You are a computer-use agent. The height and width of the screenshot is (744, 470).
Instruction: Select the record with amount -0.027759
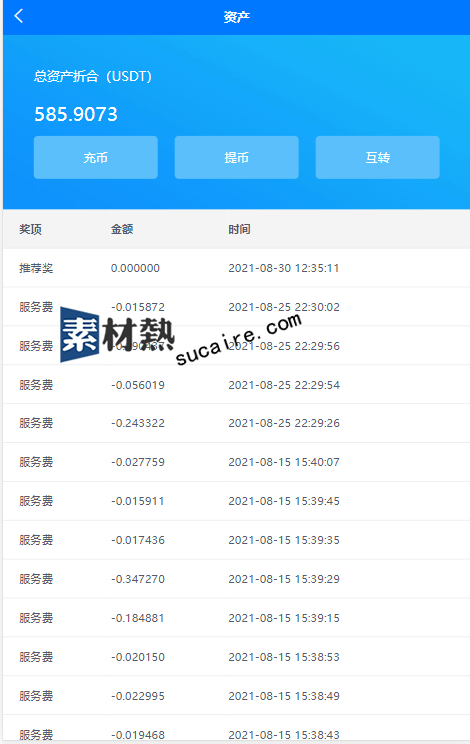236,462
